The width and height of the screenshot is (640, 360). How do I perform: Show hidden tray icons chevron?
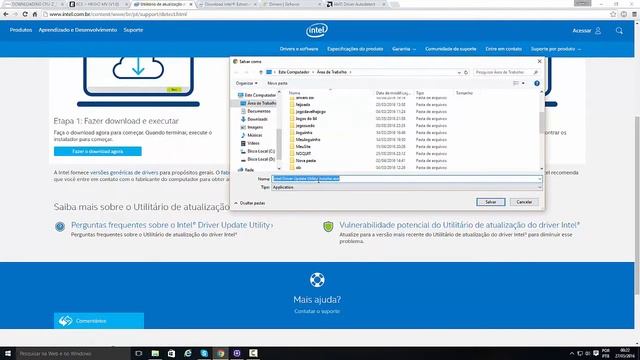(x=572, y=353)
